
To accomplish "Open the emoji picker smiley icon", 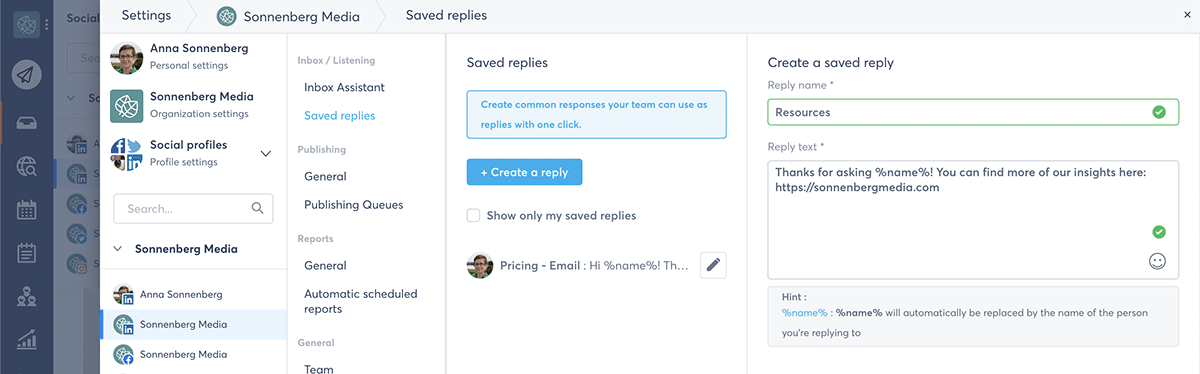I will pos(1158,261).
